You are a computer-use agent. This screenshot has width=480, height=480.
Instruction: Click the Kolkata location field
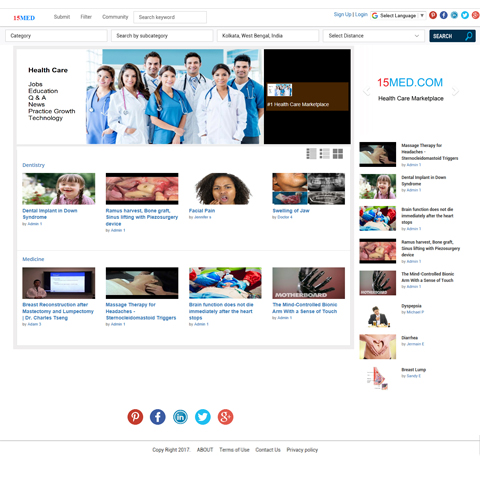coord(268,36)
